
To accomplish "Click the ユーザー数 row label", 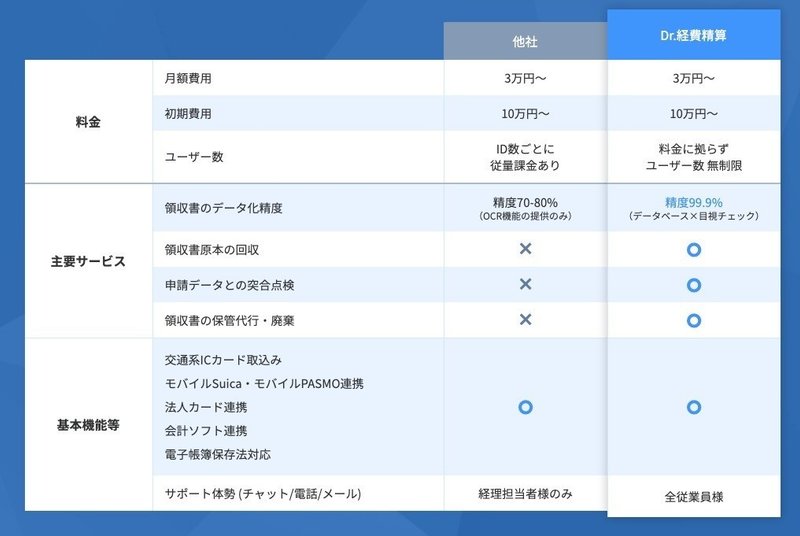I will click(x=194, y=157).
